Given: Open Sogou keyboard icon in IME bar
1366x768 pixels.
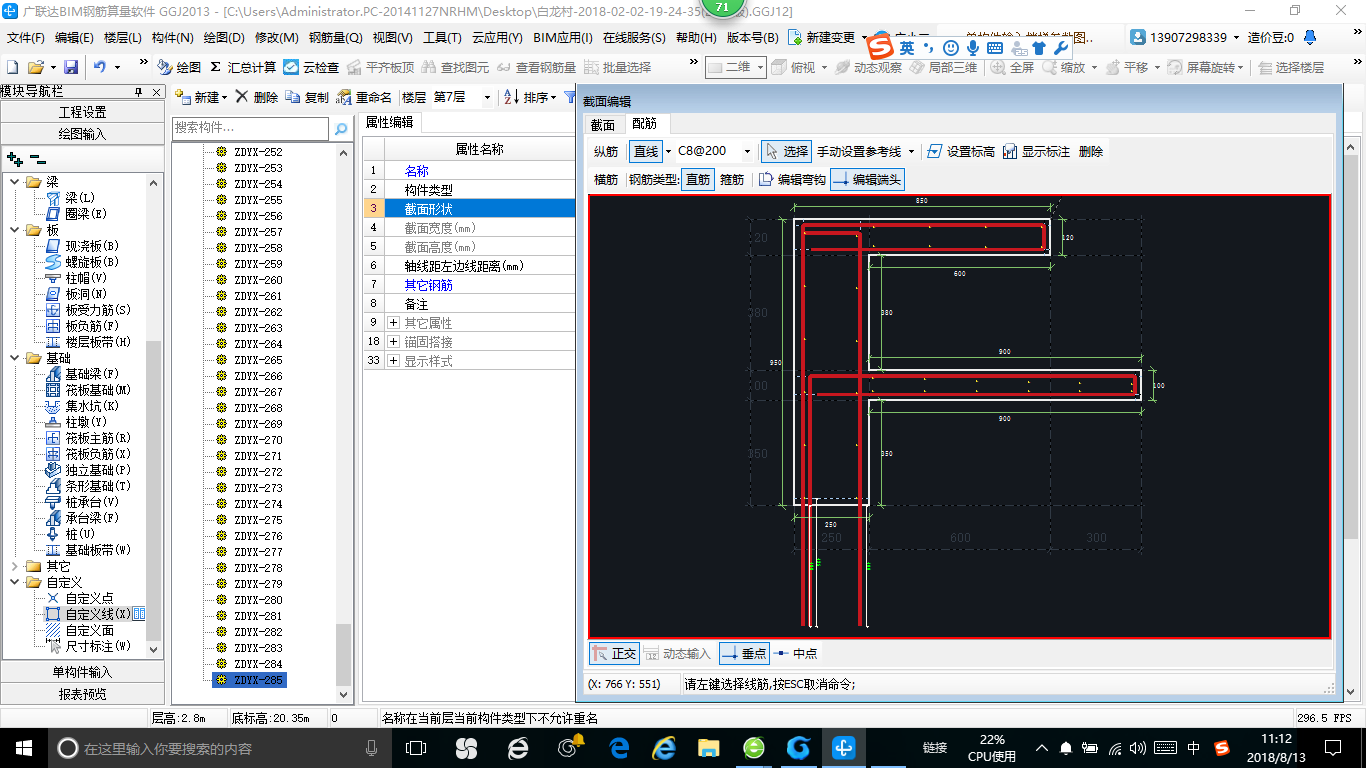Looking at the screenshot, I should [994, 47].
